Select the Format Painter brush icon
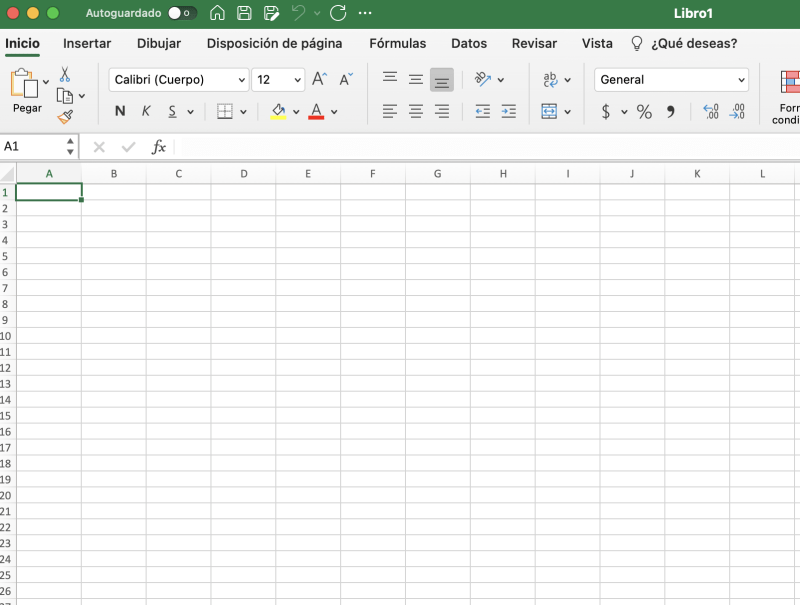This screenshot has height=605, width=800. pyautogui.click(x=65, y=117)
